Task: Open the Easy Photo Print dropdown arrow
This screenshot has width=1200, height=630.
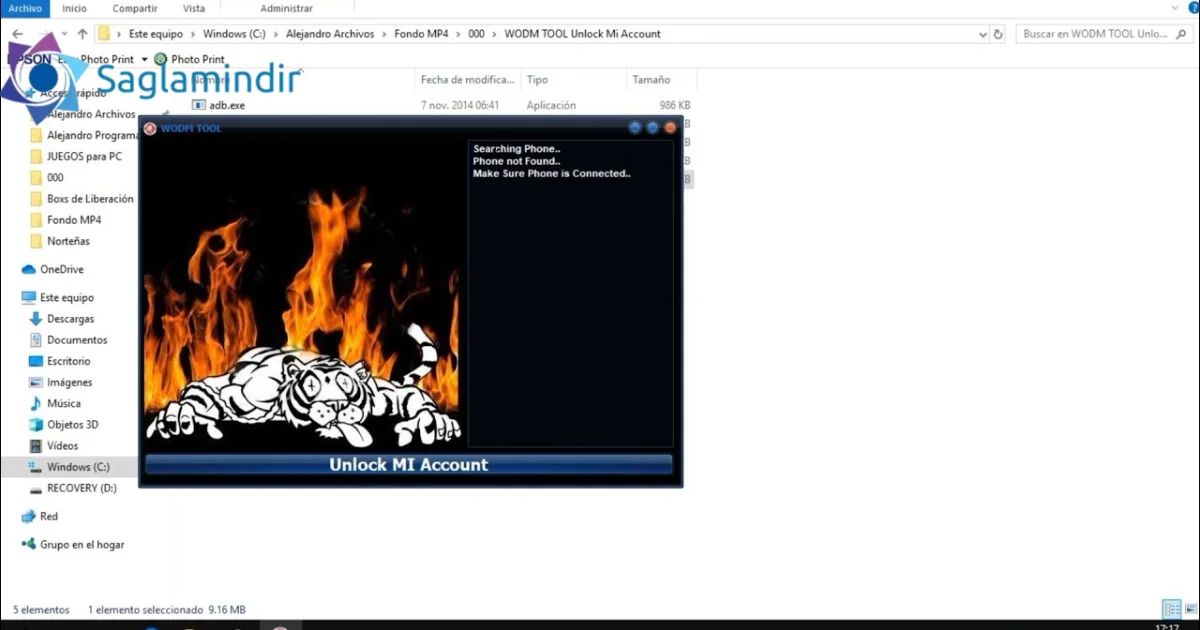Action: (x=144, y=60)
